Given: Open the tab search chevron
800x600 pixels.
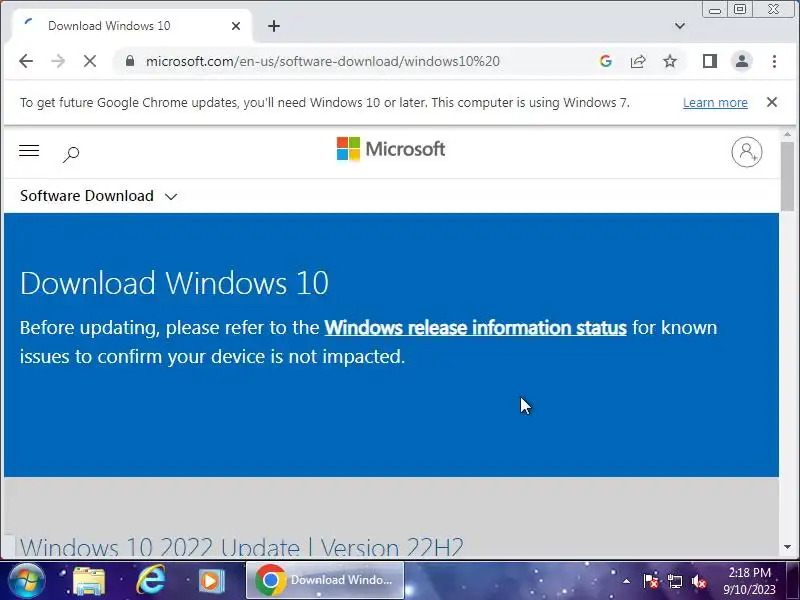Looking at the screenshot, I should [x=680, y=26].
